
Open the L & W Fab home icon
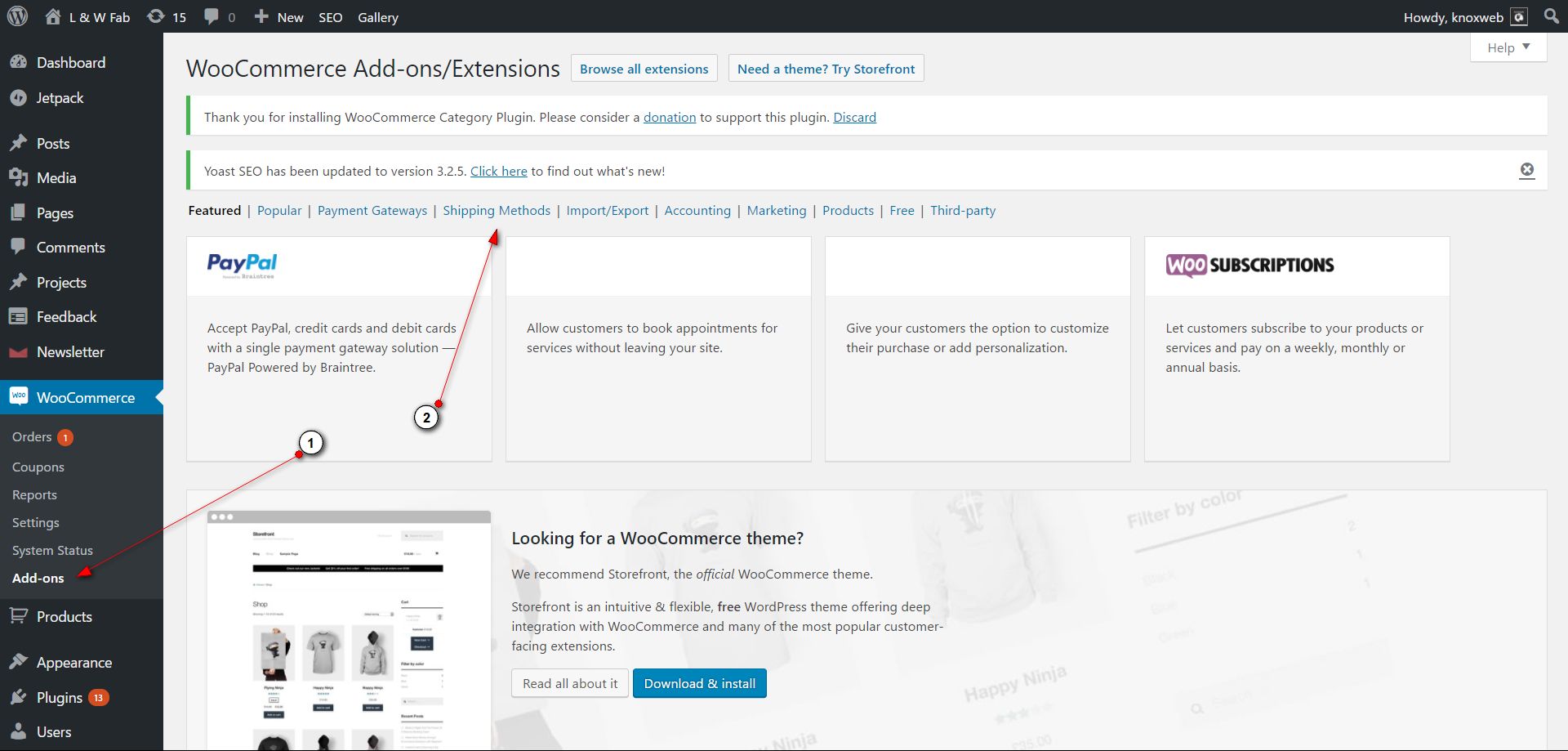click(53, 16)
